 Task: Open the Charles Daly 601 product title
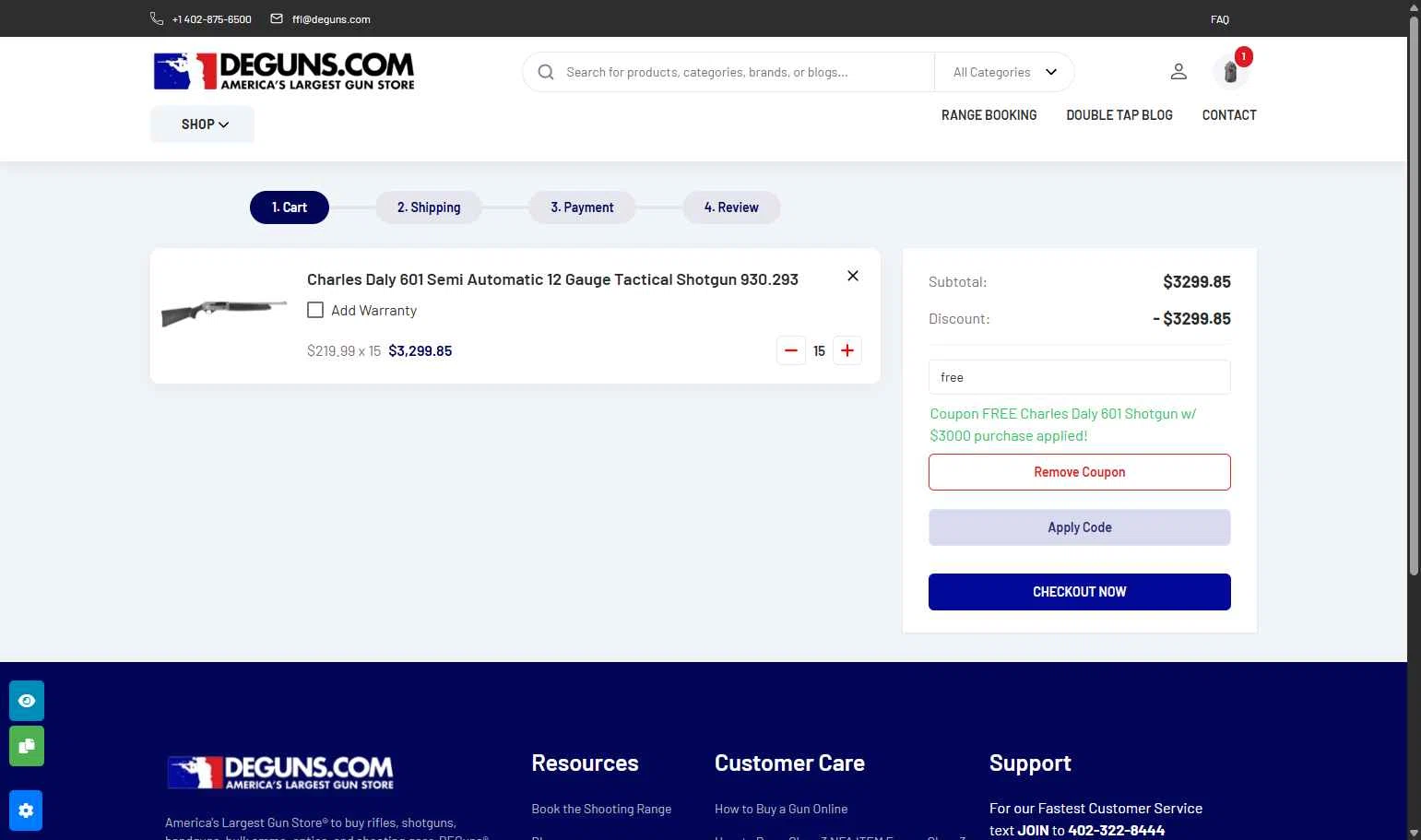coord(552,279)
